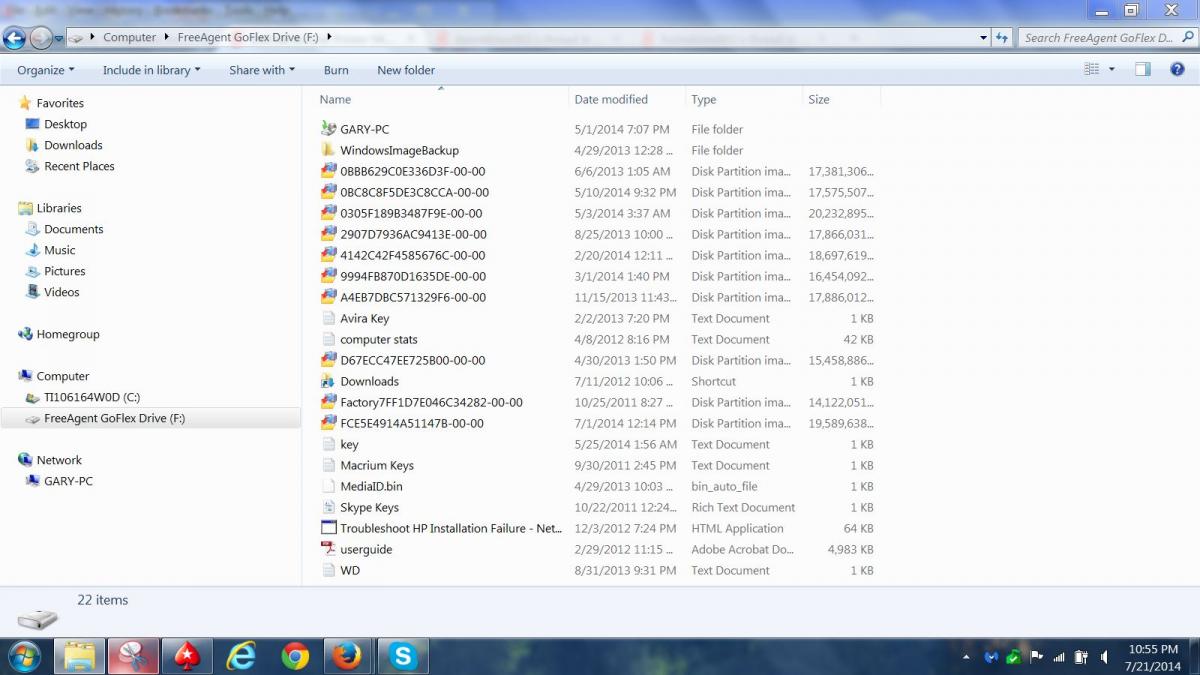Select disk image A4EB7DBC571329F6-00-00 icon
This screenshot has width=1200, height=675.
pos(328,297)
